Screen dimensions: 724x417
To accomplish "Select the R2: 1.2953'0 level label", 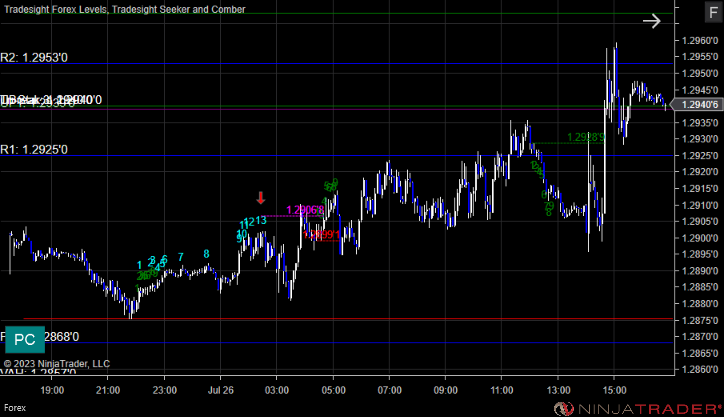I will (34, 57).
